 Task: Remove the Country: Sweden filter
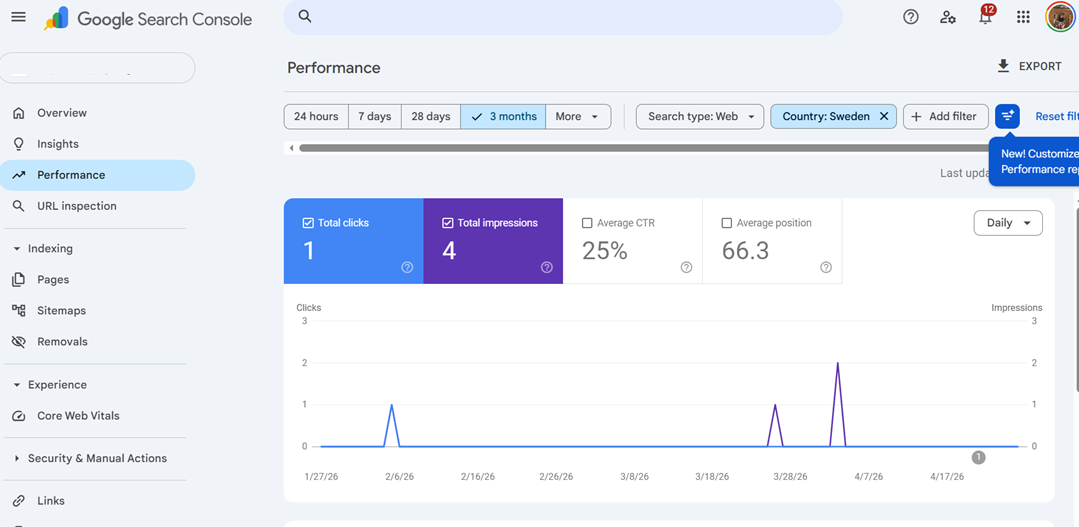point(884,116)
